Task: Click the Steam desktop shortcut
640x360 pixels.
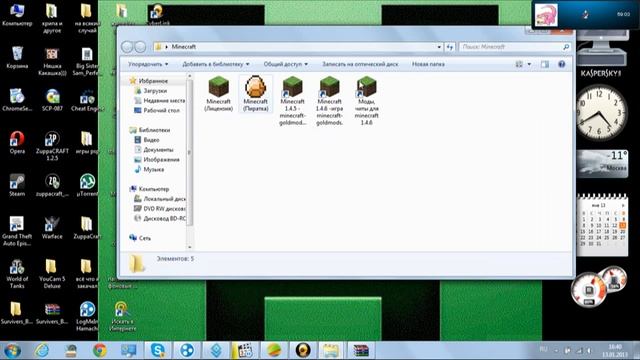Action: coord(17,185)
